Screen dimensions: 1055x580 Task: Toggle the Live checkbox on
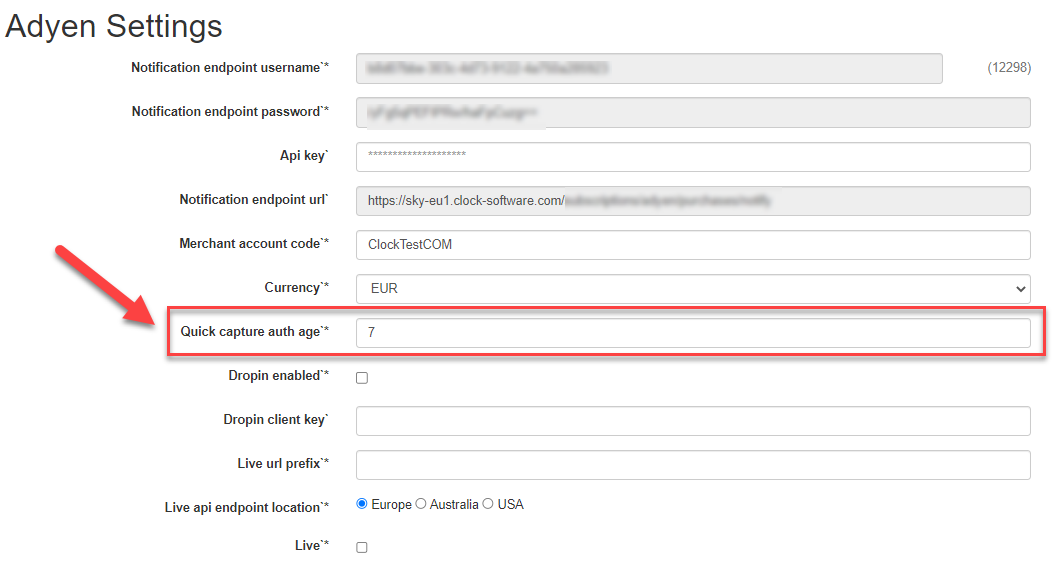click(x=362, y=546)
